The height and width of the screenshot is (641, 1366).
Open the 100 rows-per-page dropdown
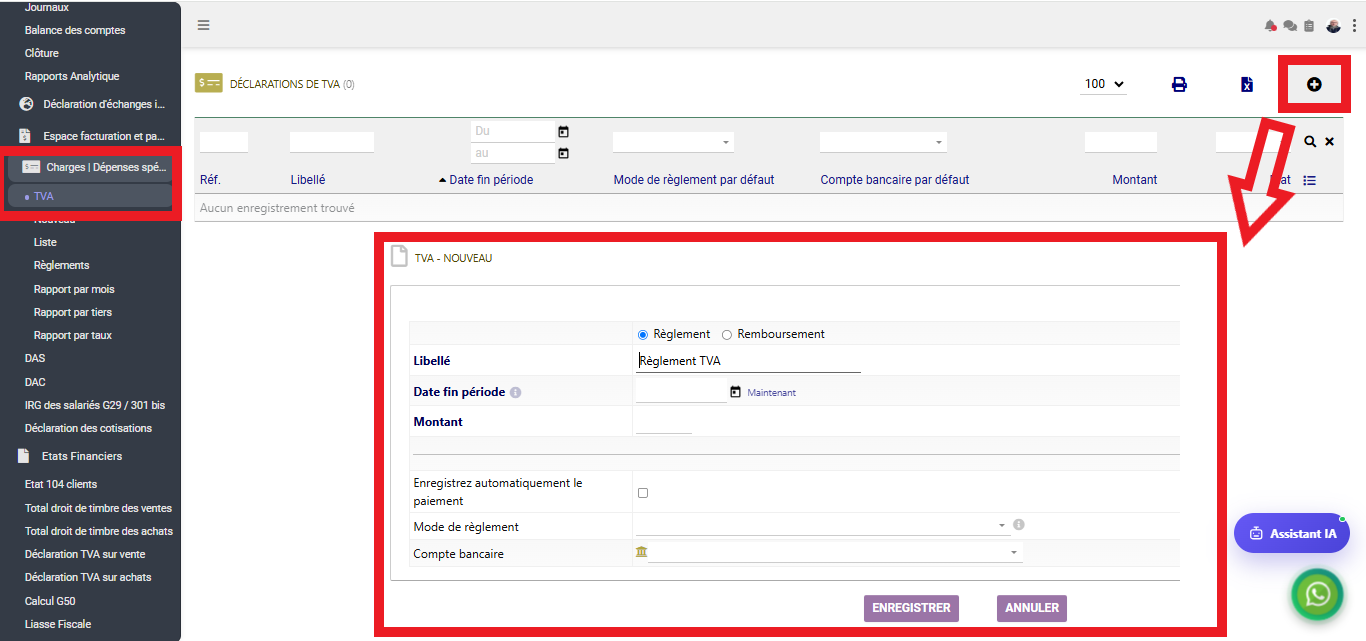[1103, 84]
